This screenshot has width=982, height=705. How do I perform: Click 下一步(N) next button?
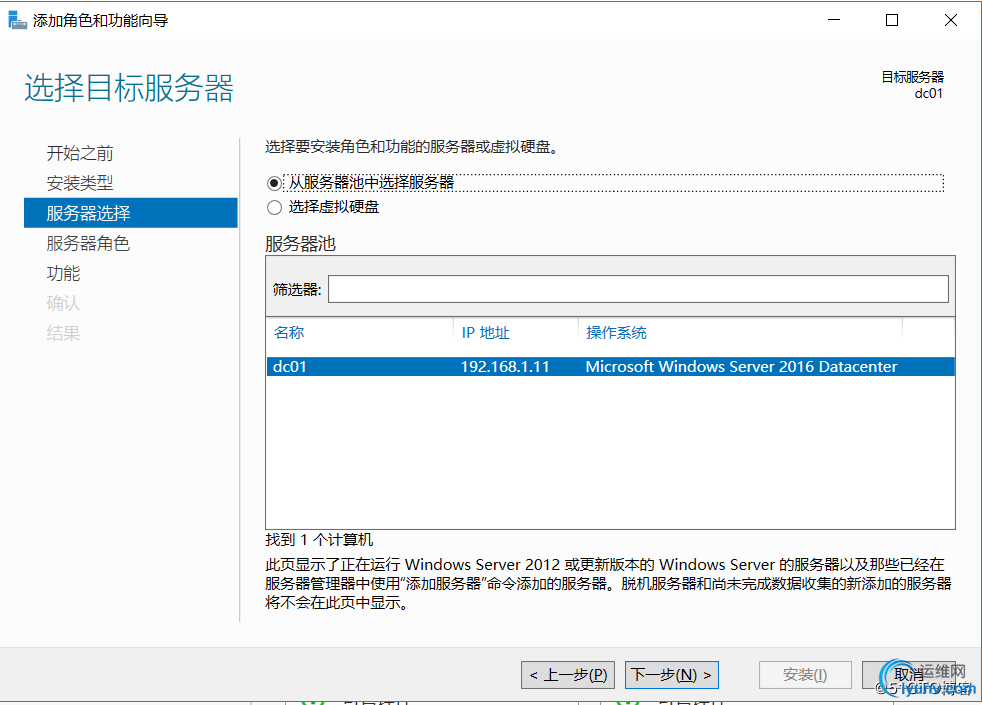(x=671, y=674)
